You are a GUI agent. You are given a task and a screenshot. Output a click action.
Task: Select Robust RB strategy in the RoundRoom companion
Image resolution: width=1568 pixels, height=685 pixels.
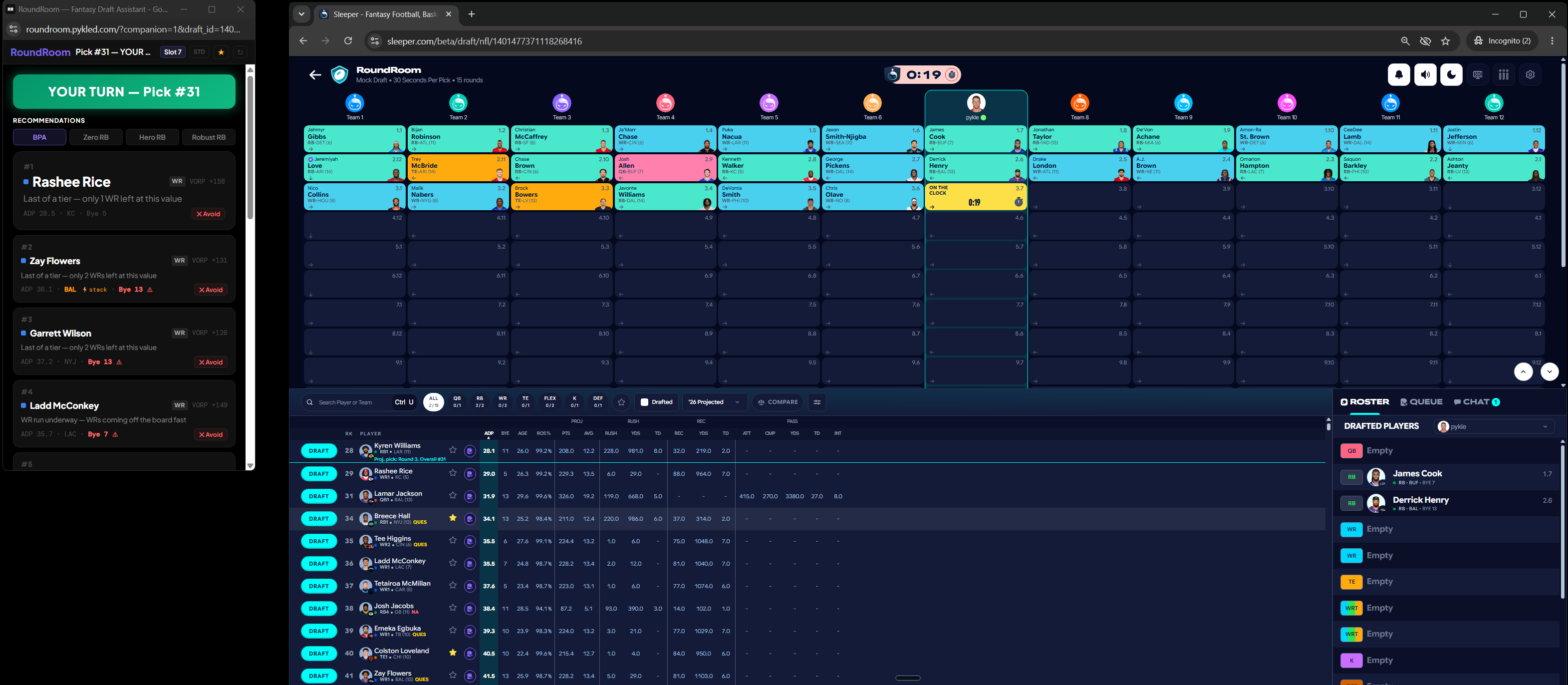click(x=209, y=137)
